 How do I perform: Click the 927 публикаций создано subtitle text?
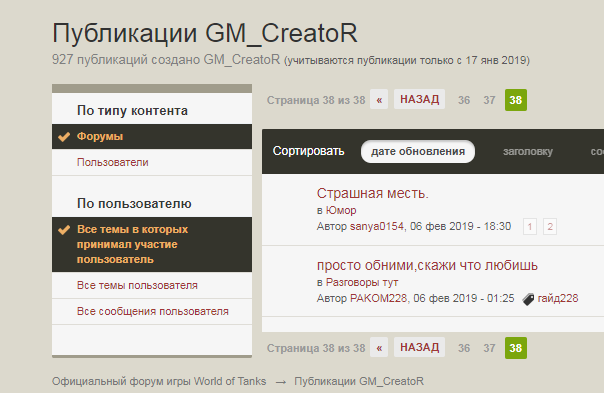[166, 60]
